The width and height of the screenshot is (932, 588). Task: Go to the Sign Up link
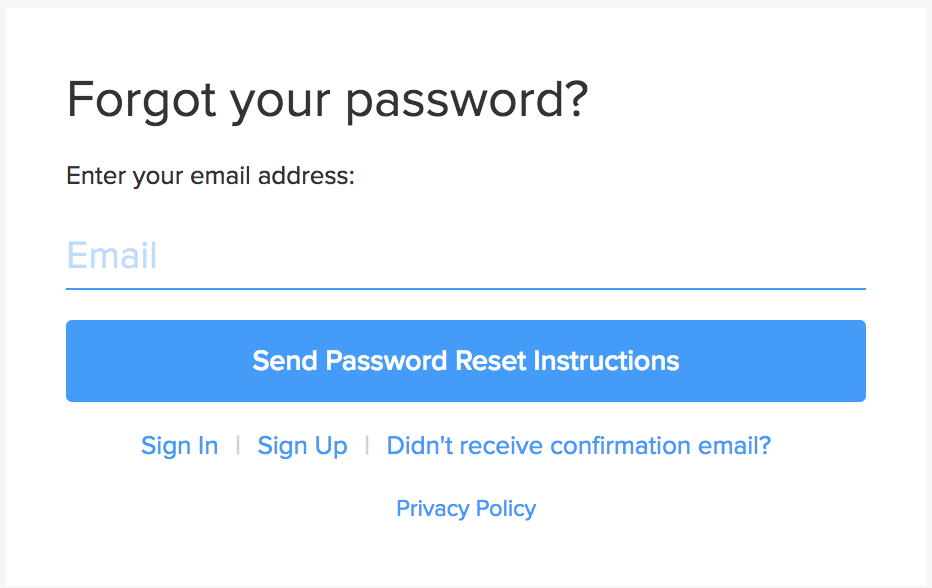[x=302, y=445]
